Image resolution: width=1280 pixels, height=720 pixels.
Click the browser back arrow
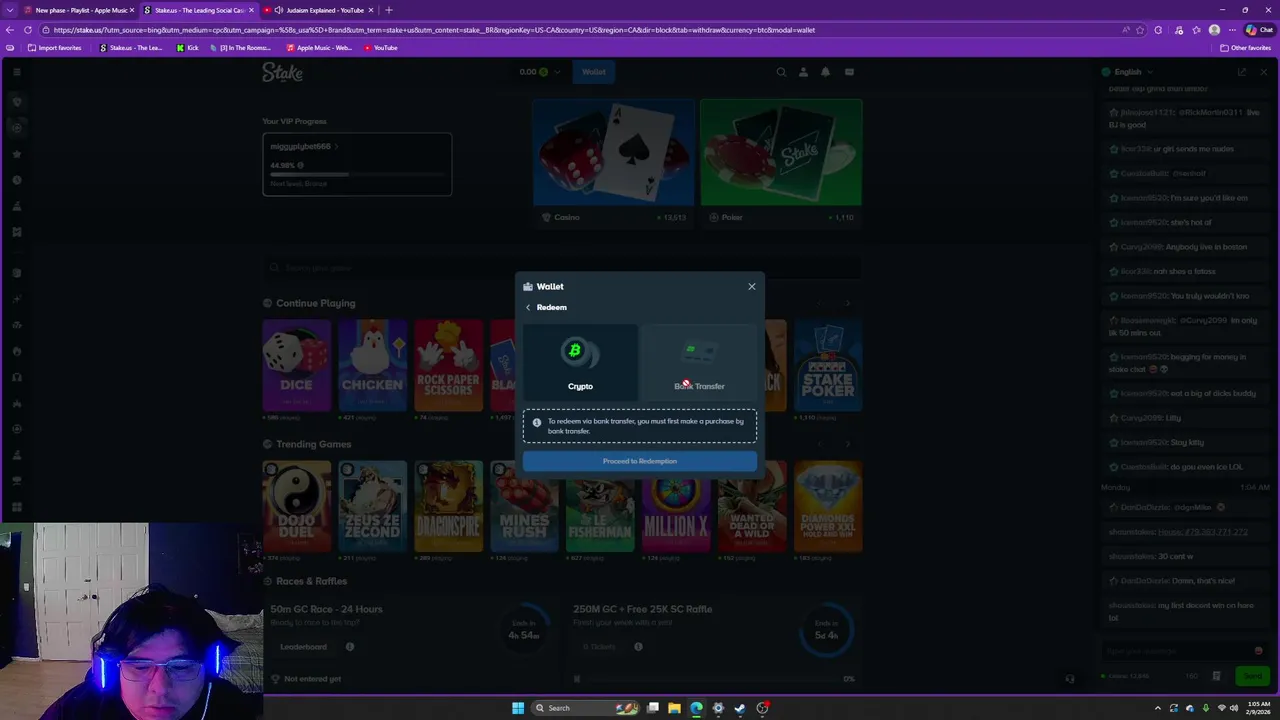pos(10,30)
